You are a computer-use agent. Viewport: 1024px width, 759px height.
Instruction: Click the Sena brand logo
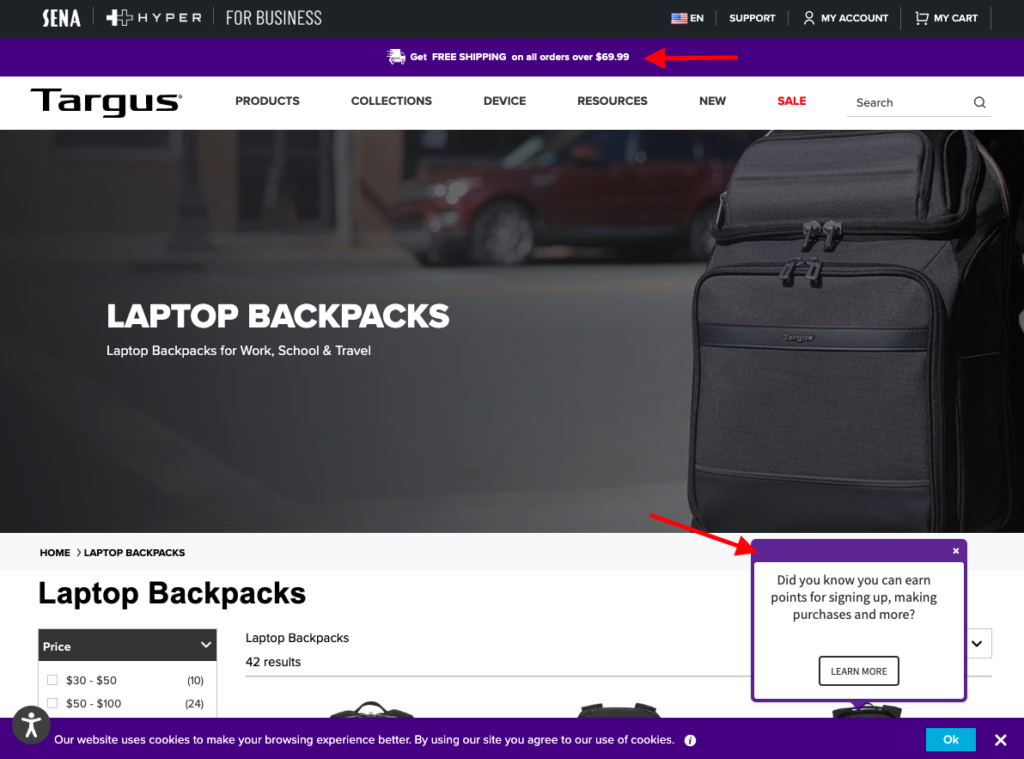tap(61, 18)
